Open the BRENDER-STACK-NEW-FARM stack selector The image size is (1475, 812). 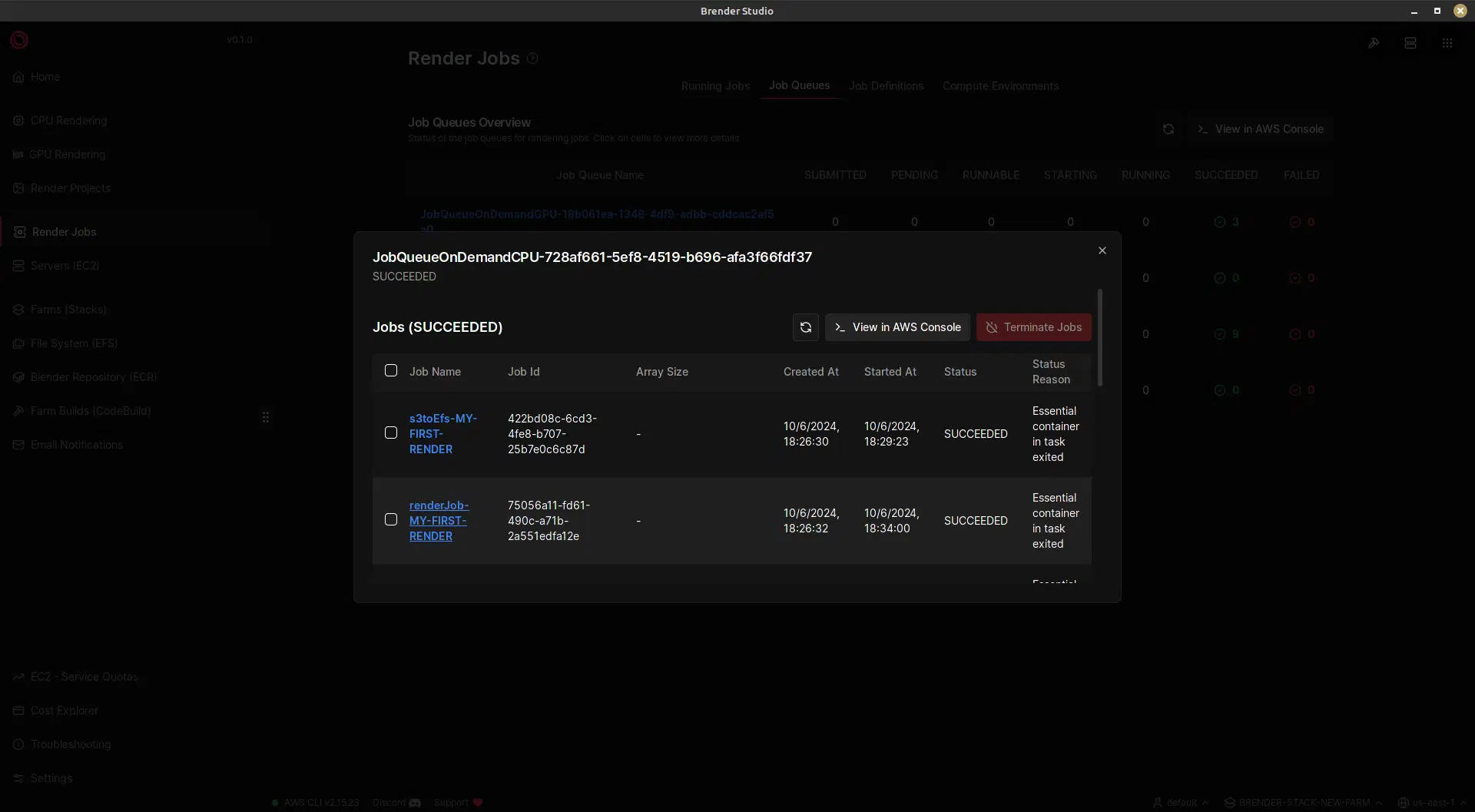[x=1304, y=803]
